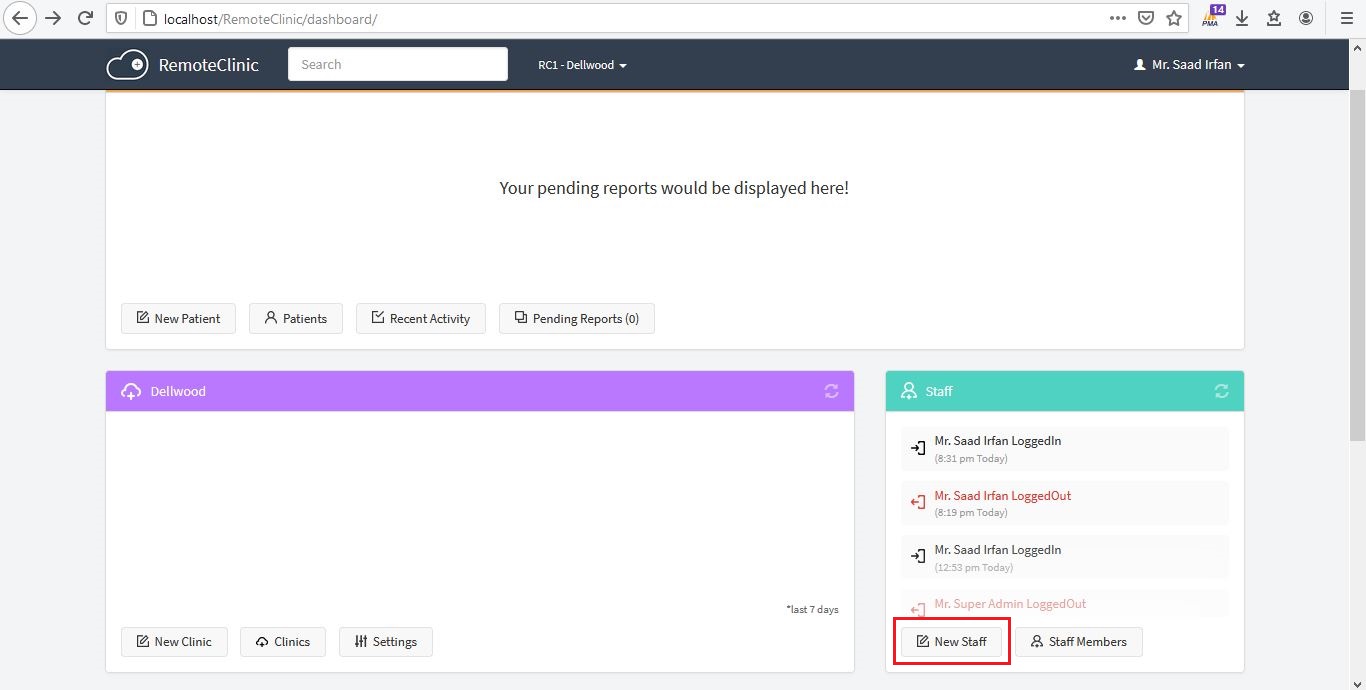
Task: Open Pending Reports (0)
Action: point(576,318)
